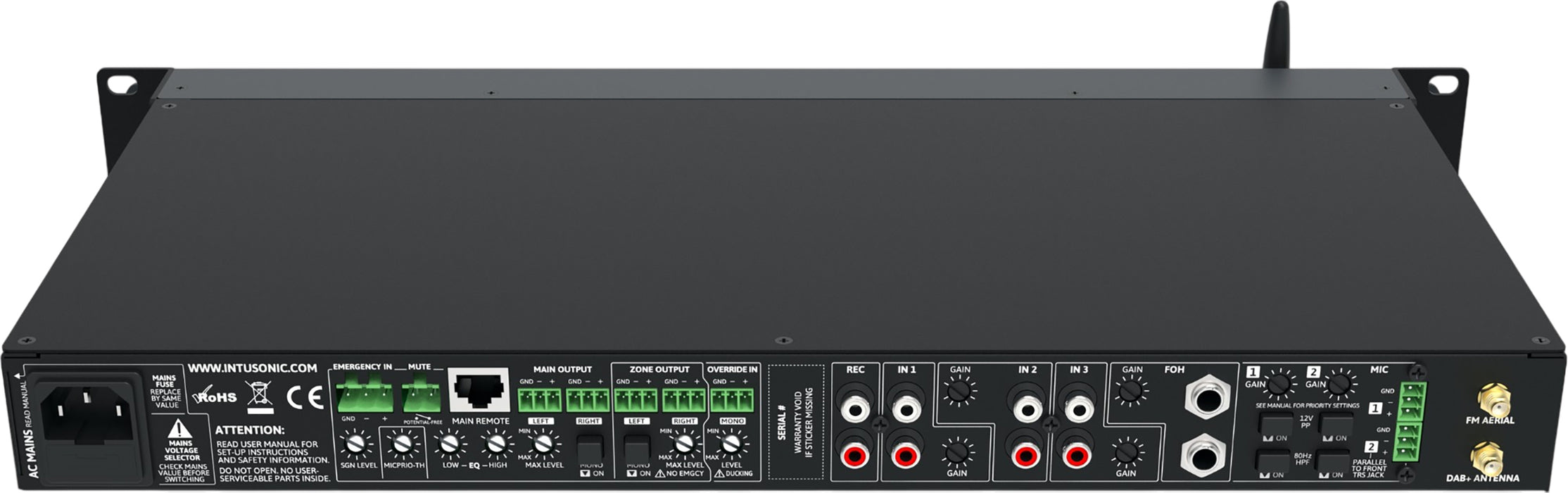Click the EQ High trim knob

[497, 444]
